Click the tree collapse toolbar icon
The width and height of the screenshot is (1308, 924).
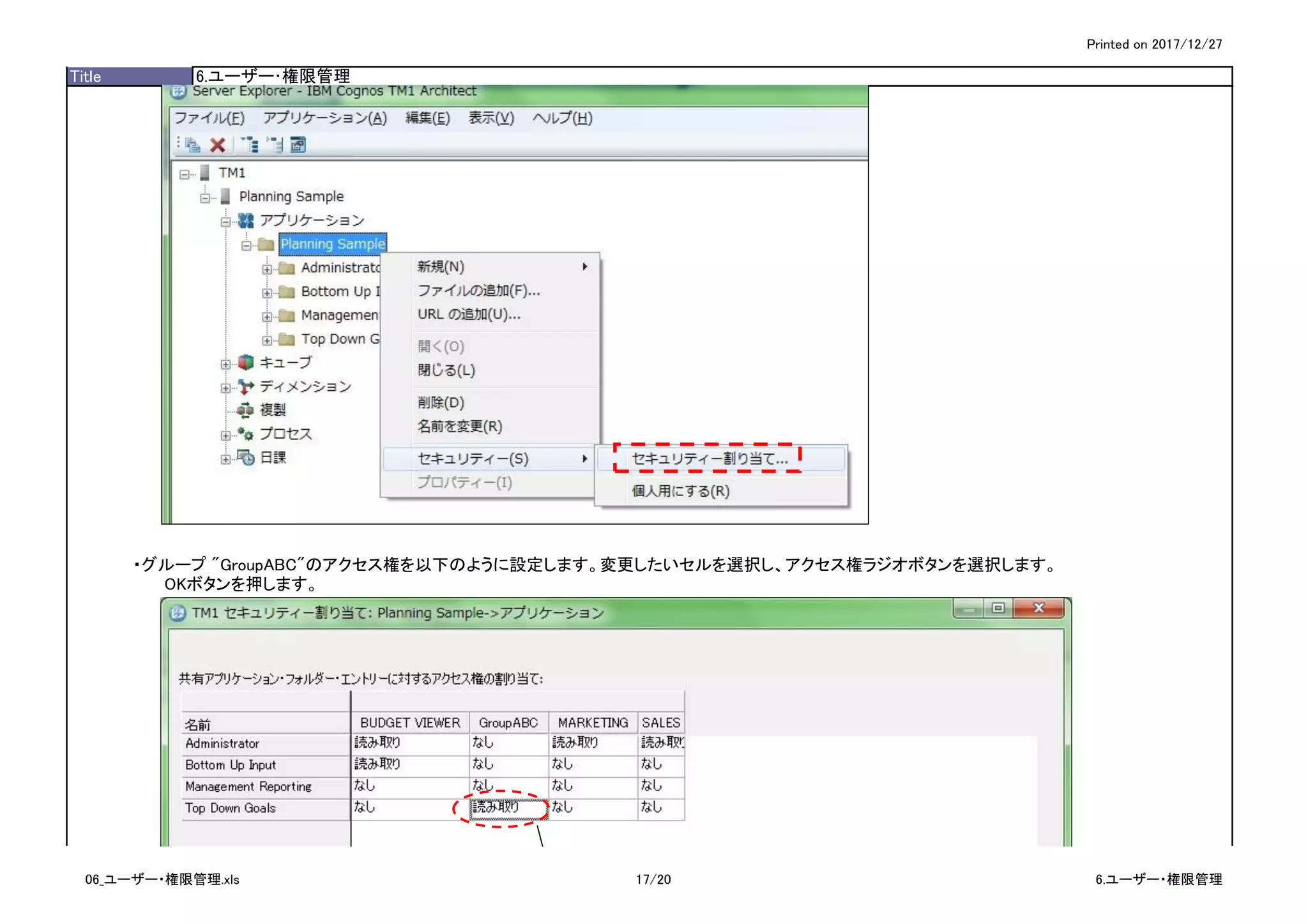275,145
